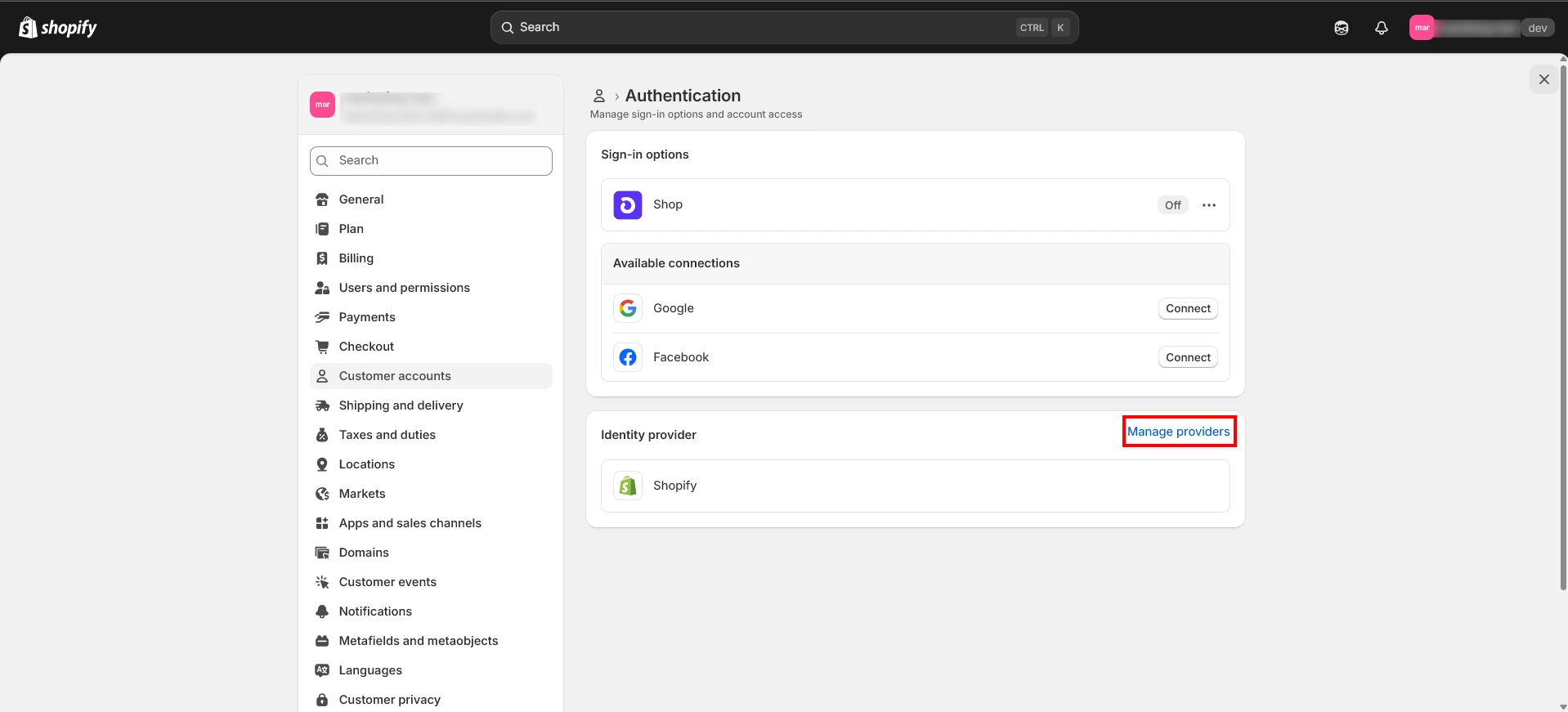Open Metafields and metaobjects
The height and width of the screenshot is (712, 1568).
[431, 641]
